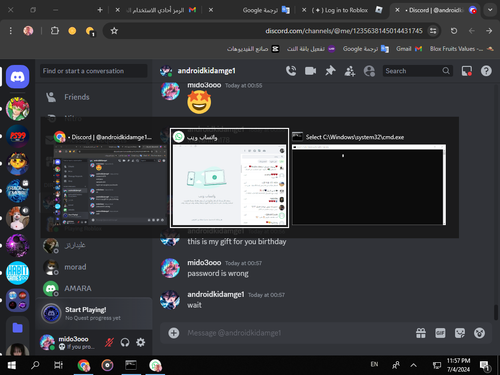Open the Chrome three-dot menu
The image size is (500, 375).
click(11, 31)
